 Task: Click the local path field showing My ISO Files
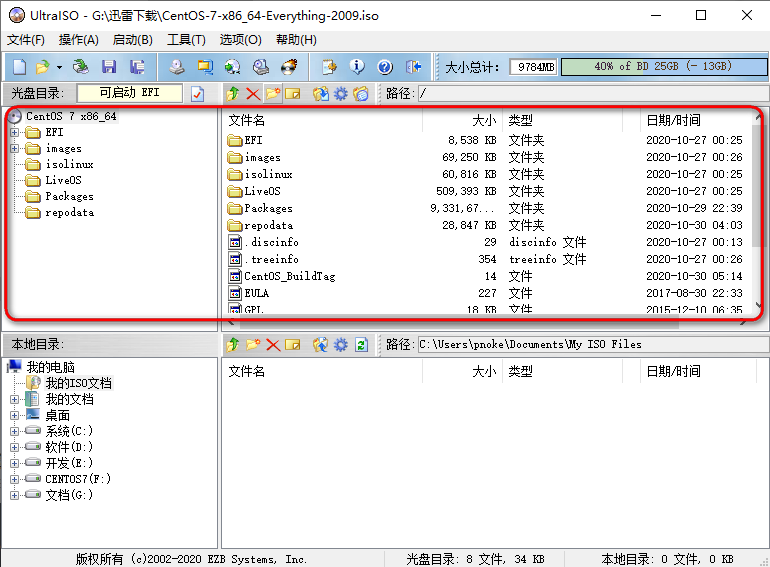tap(590, 345)
